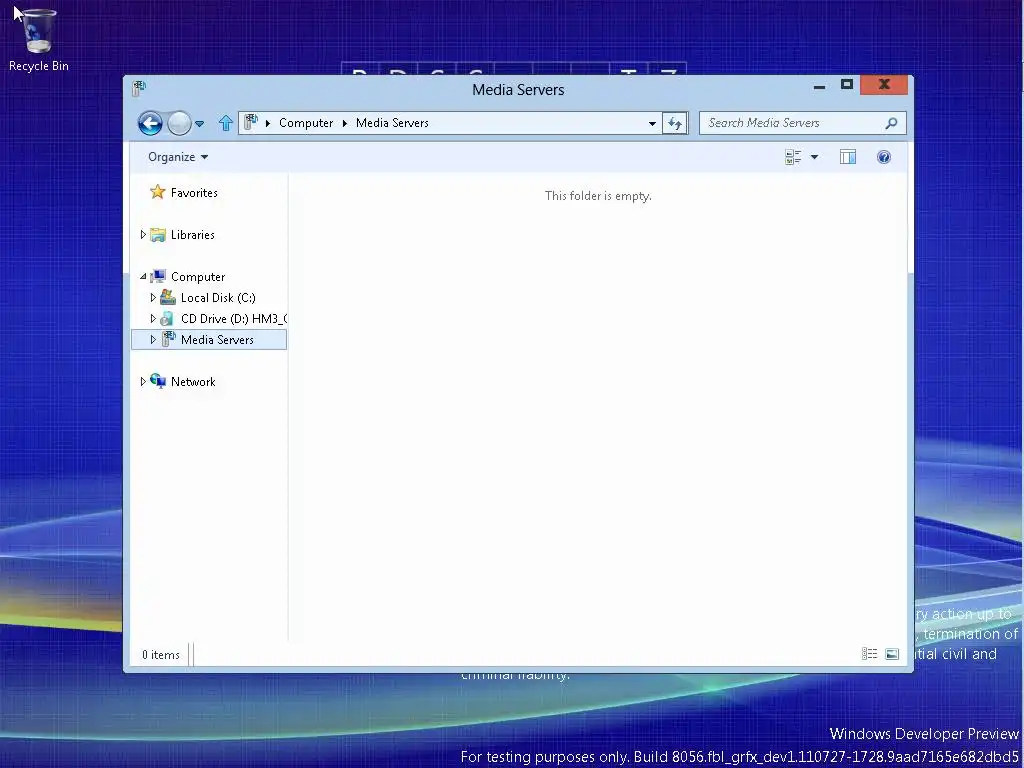Open the Recycle Bin desktop icon

[39, 39]
